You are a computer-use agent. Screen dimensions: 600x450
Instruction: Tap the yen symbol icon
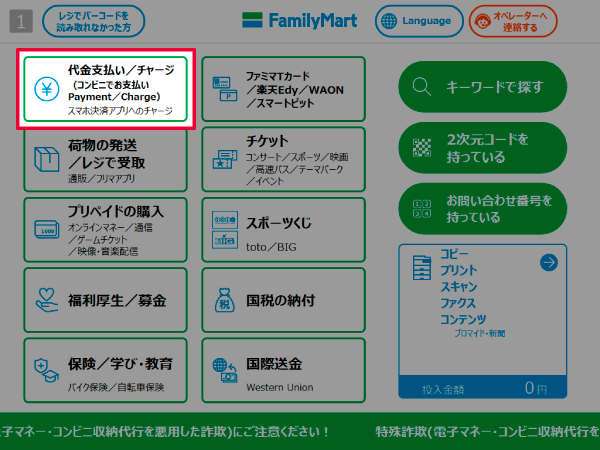coord(47,89)
